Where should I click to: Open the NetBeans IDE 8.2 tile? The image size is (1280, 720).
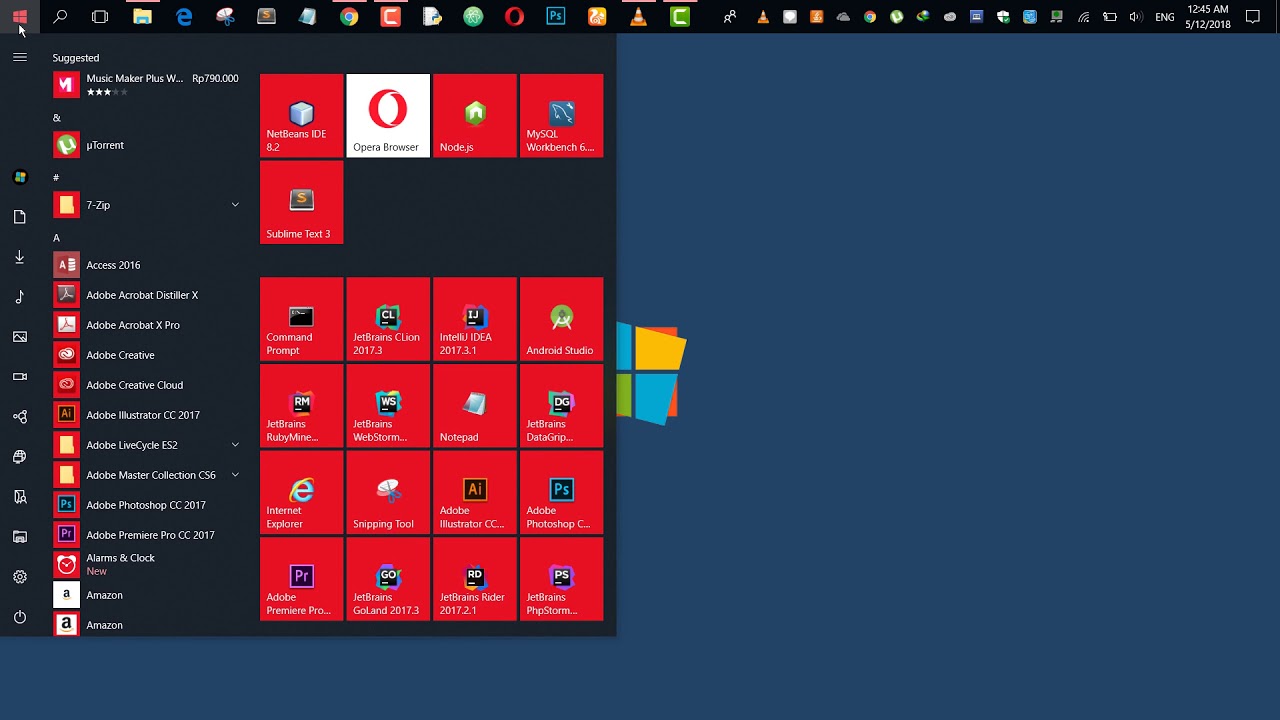tap(301, 115)
